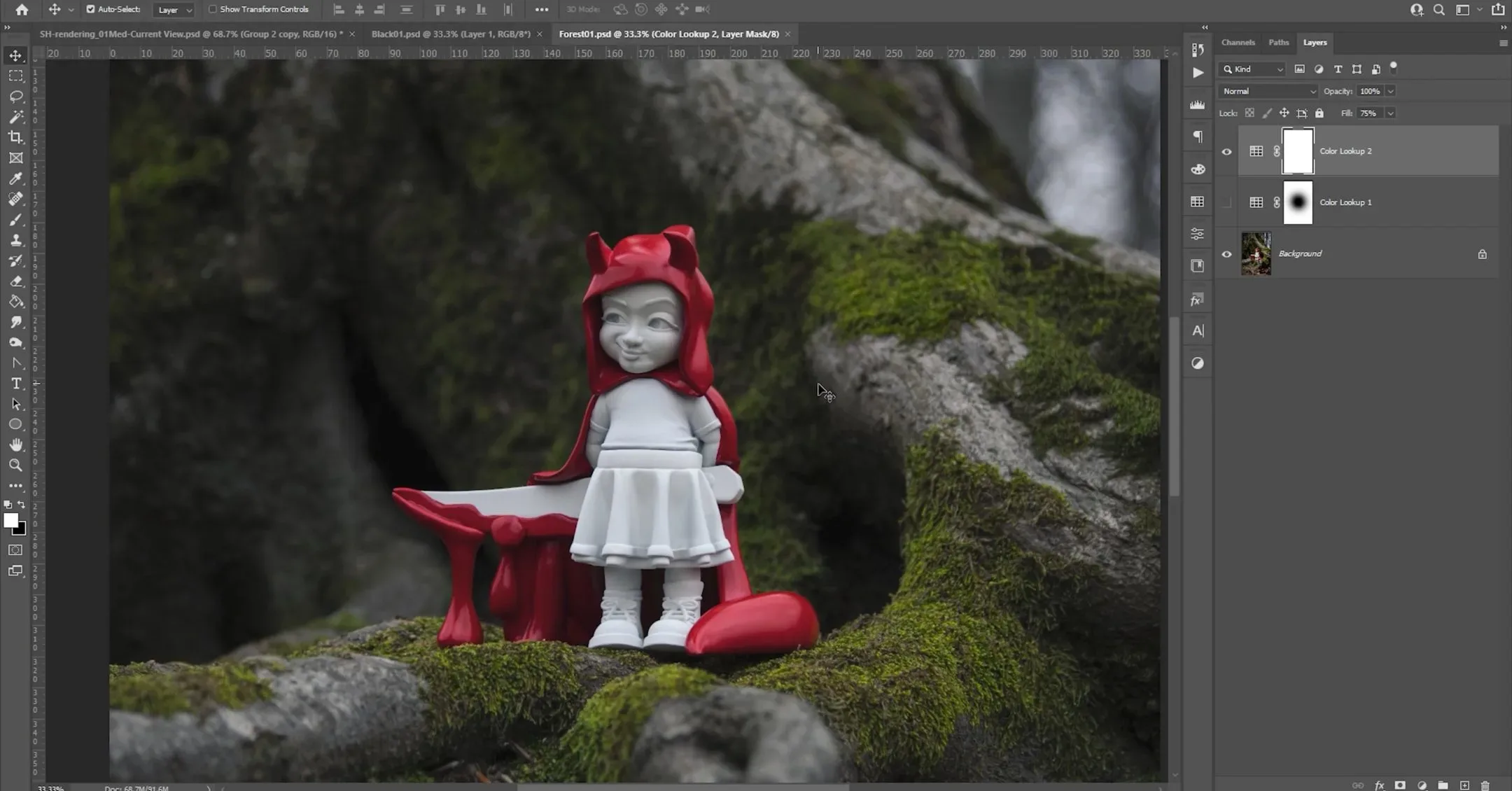Show the Color Lookup 1 layer
This screenshot has width=1512, height=791.
coord(1226,202)
